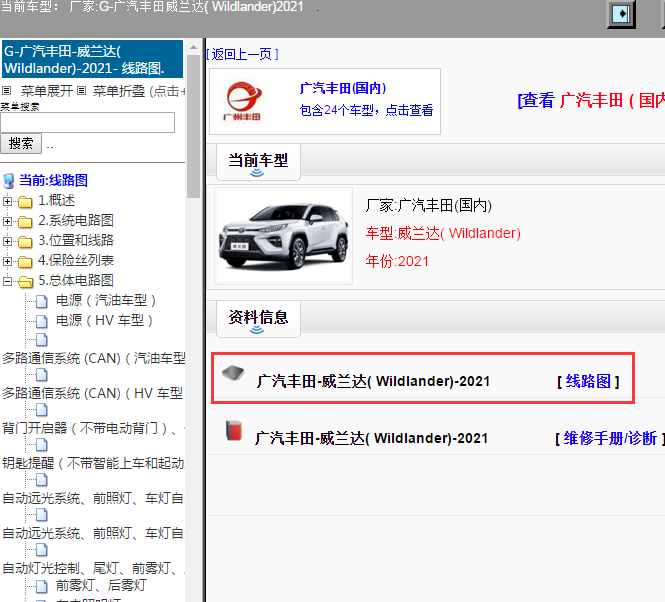Click the page icon above 多路通信系统 (CAN)（汽油车型
The image size is (665, 602).
[x=42, y=340]
